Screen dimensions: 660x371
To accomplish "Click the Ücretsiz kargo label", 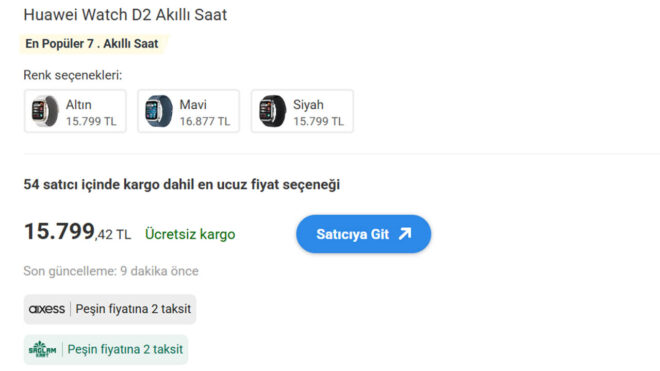I will click(190, 234).
